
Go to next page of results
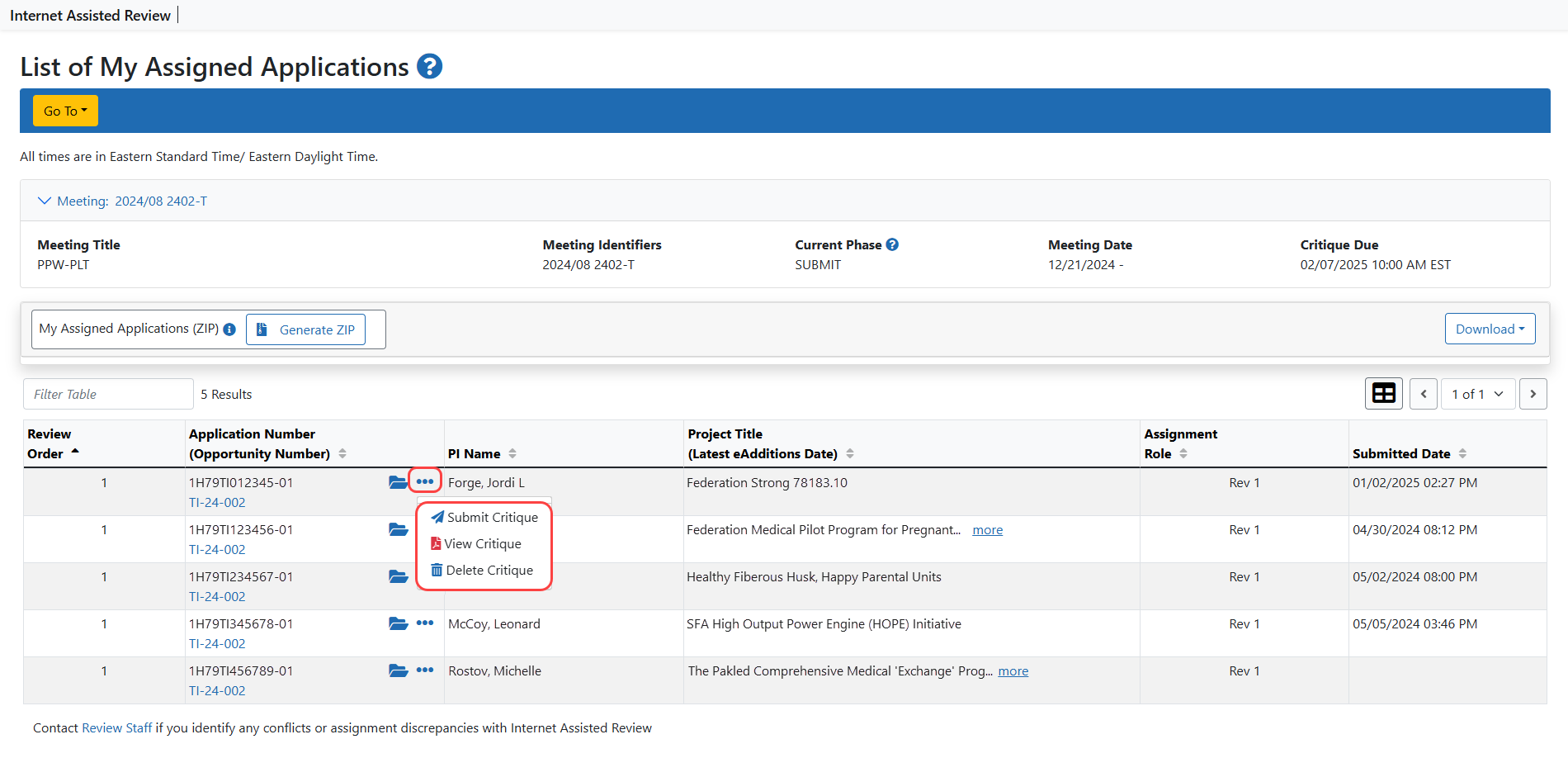(1533, 394)
